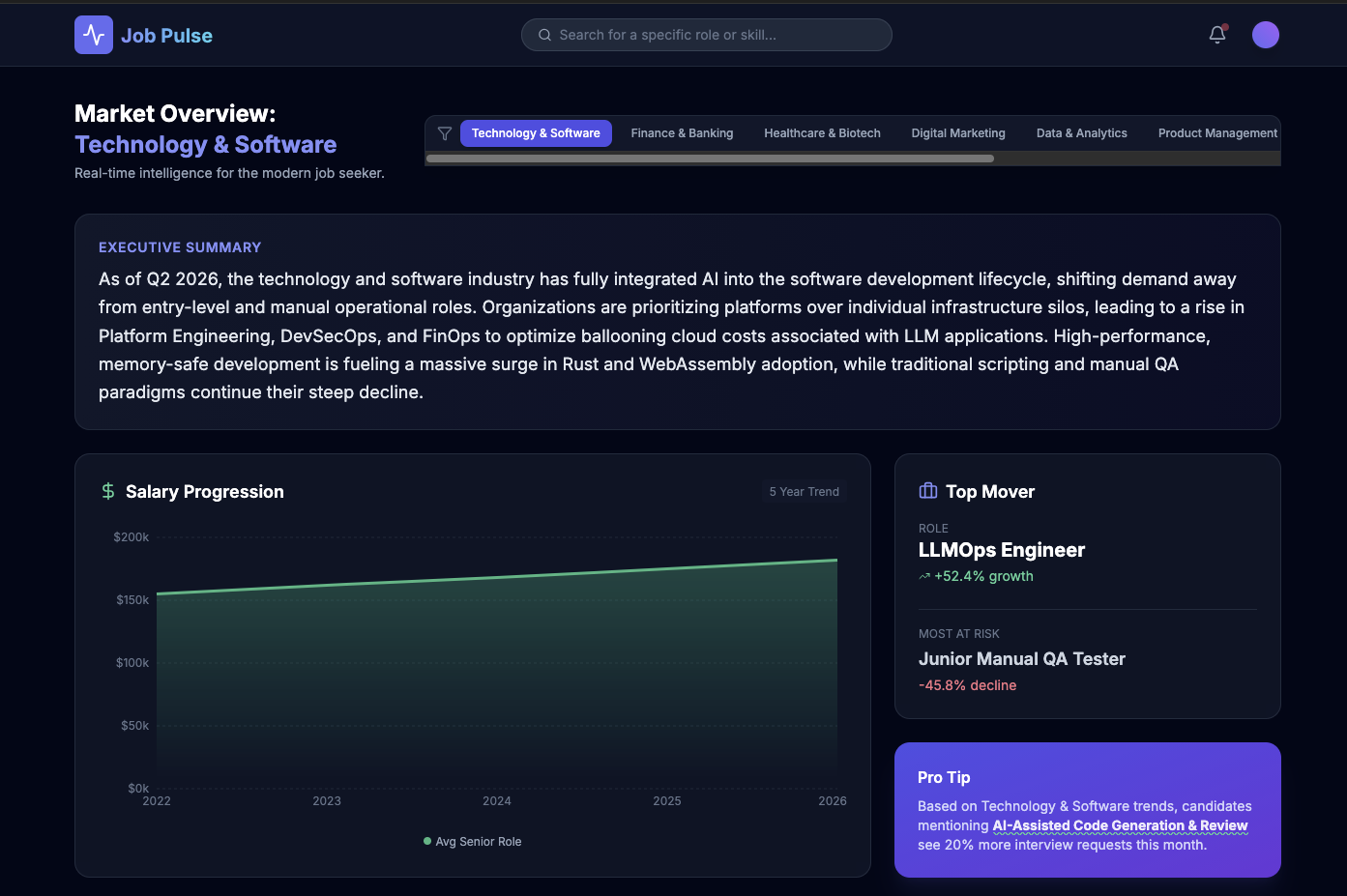Click the 2022 axis label
1347x896 pixels.
click(157, 801)
